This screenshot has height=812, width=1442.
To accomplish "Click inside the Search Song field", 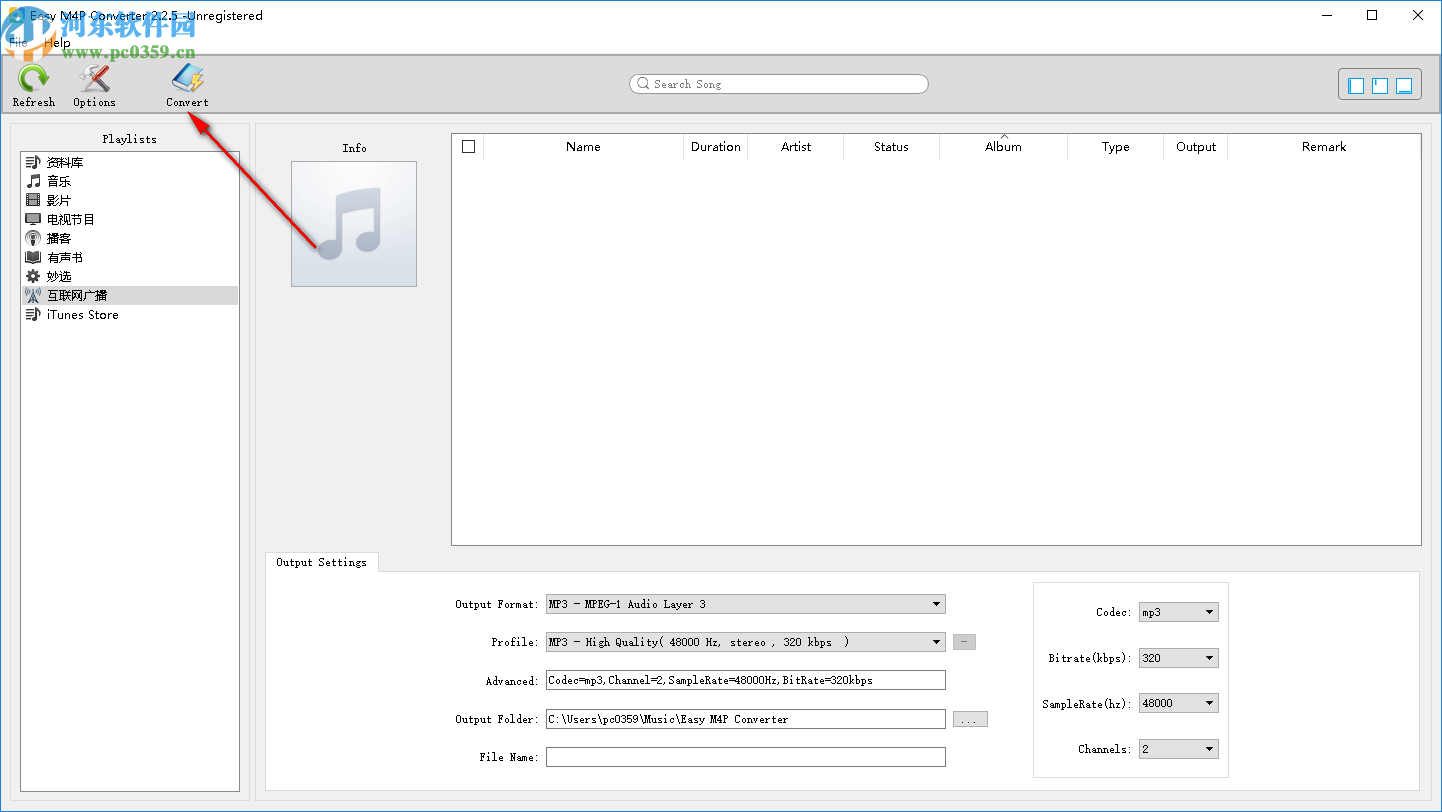I will click(x=780, y=84).
